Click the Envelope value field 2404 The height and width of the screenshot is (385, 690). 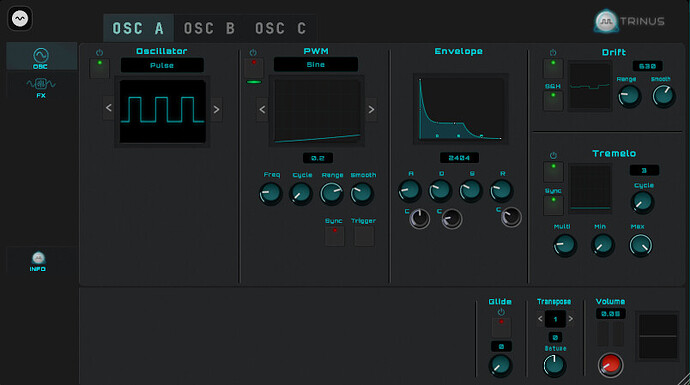[459, 158]
